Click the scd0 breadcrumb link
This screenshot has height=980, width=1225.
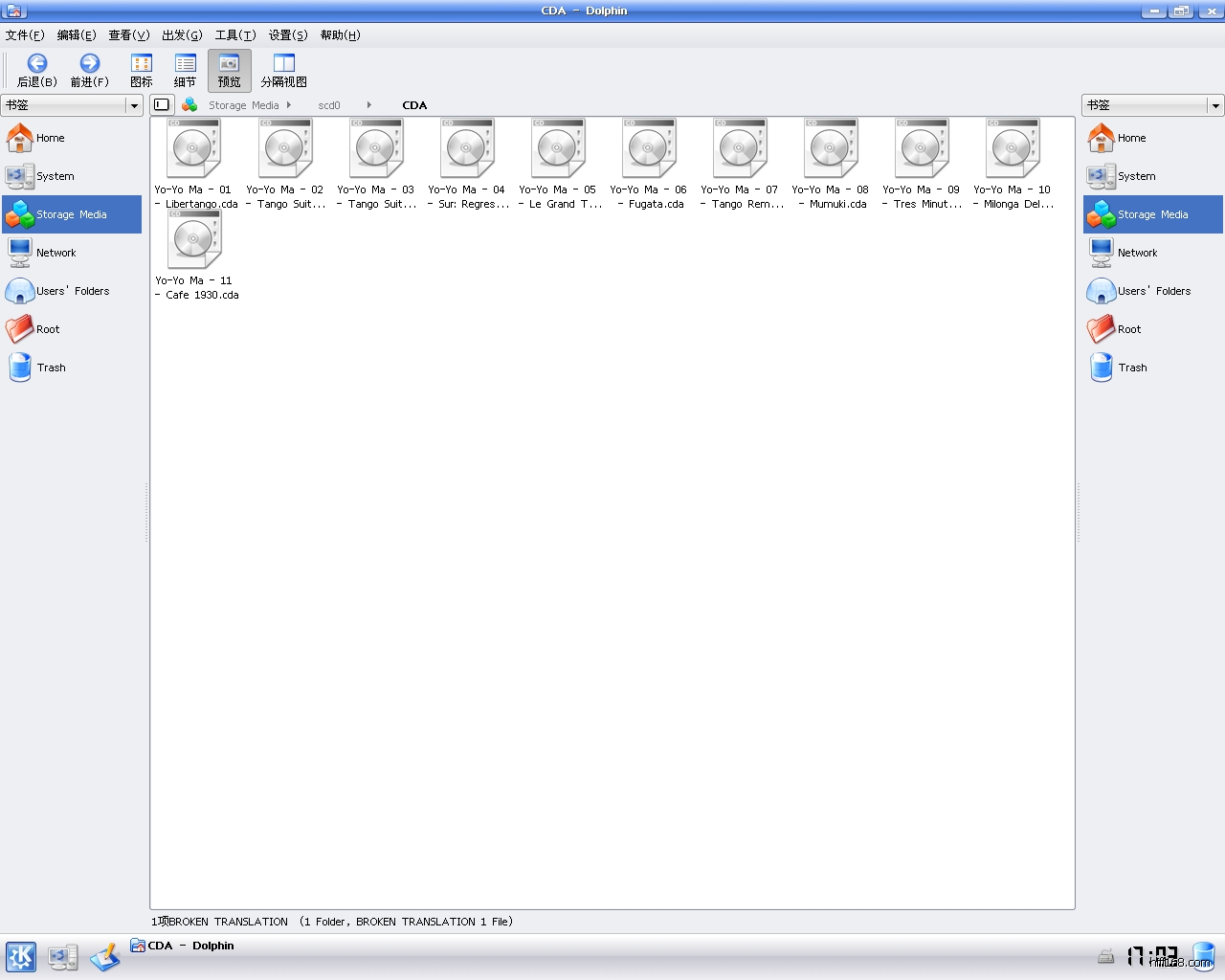click(328, 105)
